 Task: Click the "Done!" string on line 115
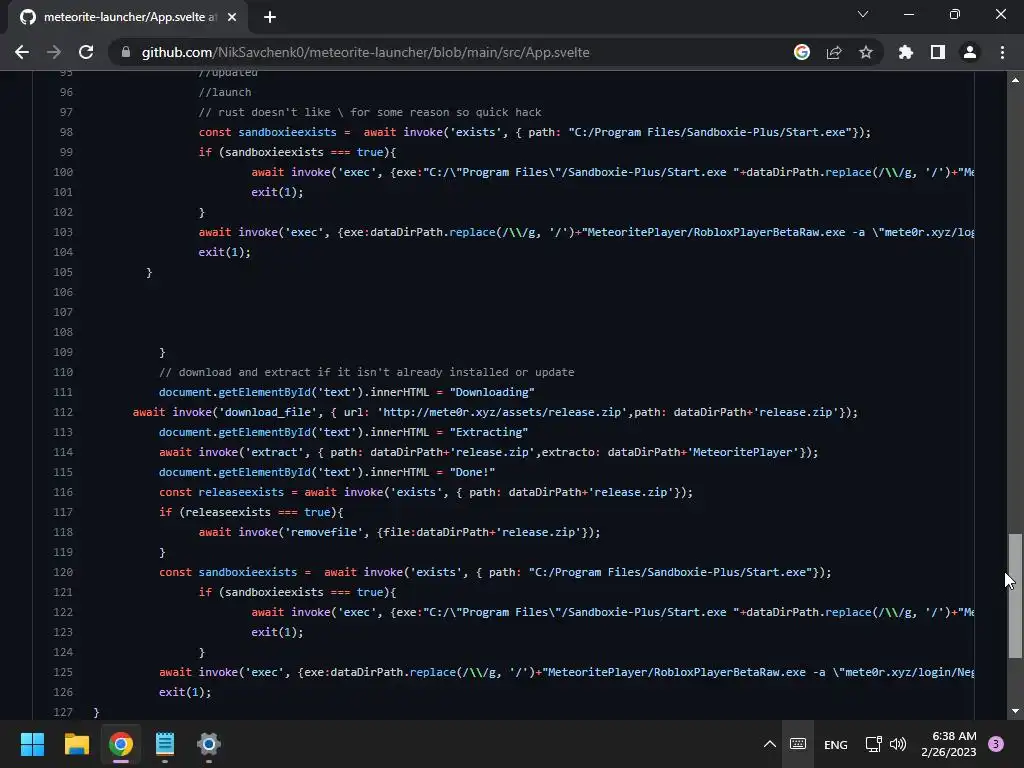[472, 472]
